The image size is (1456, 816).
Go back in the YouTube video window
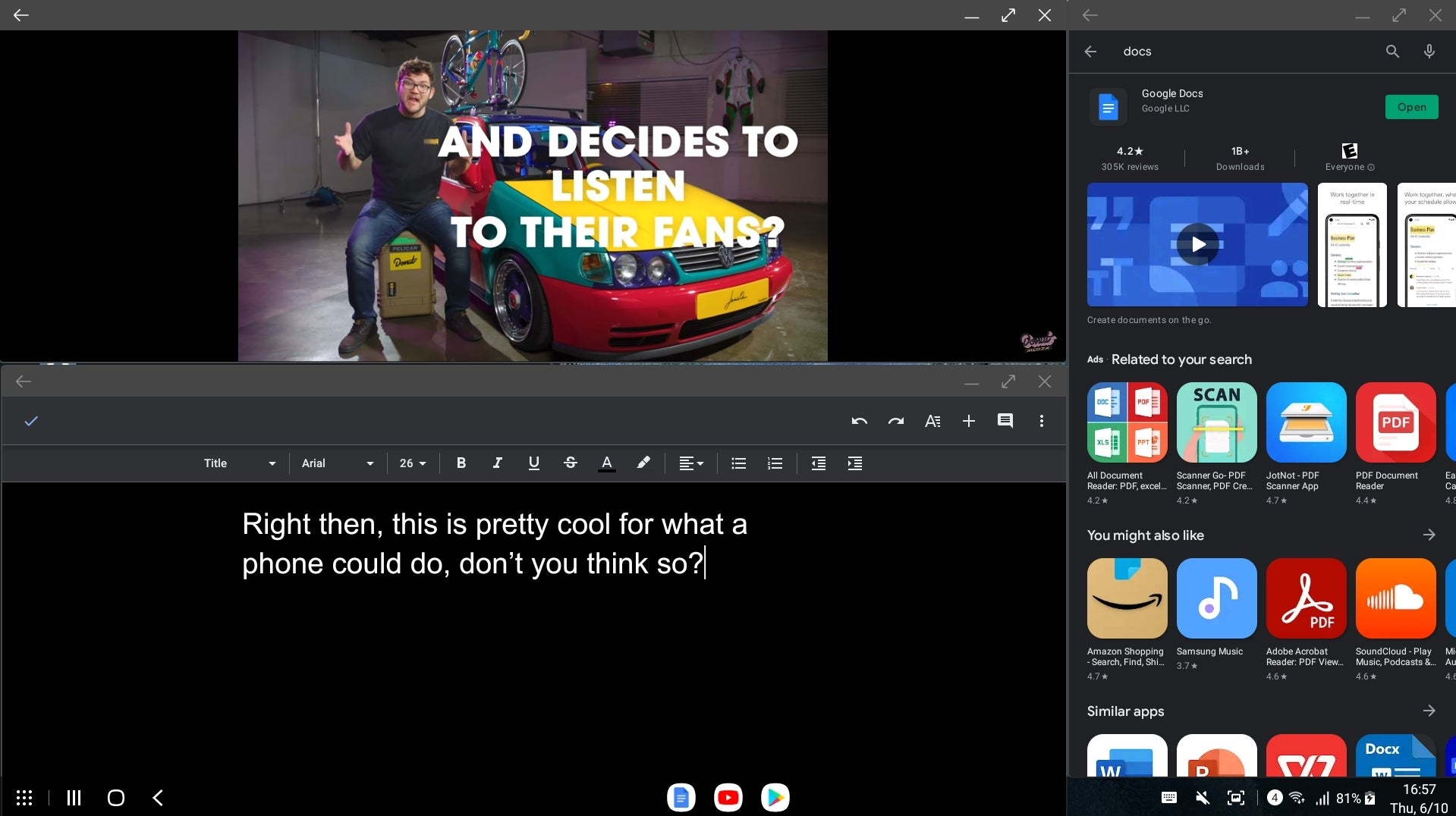[x=21, y=15]
